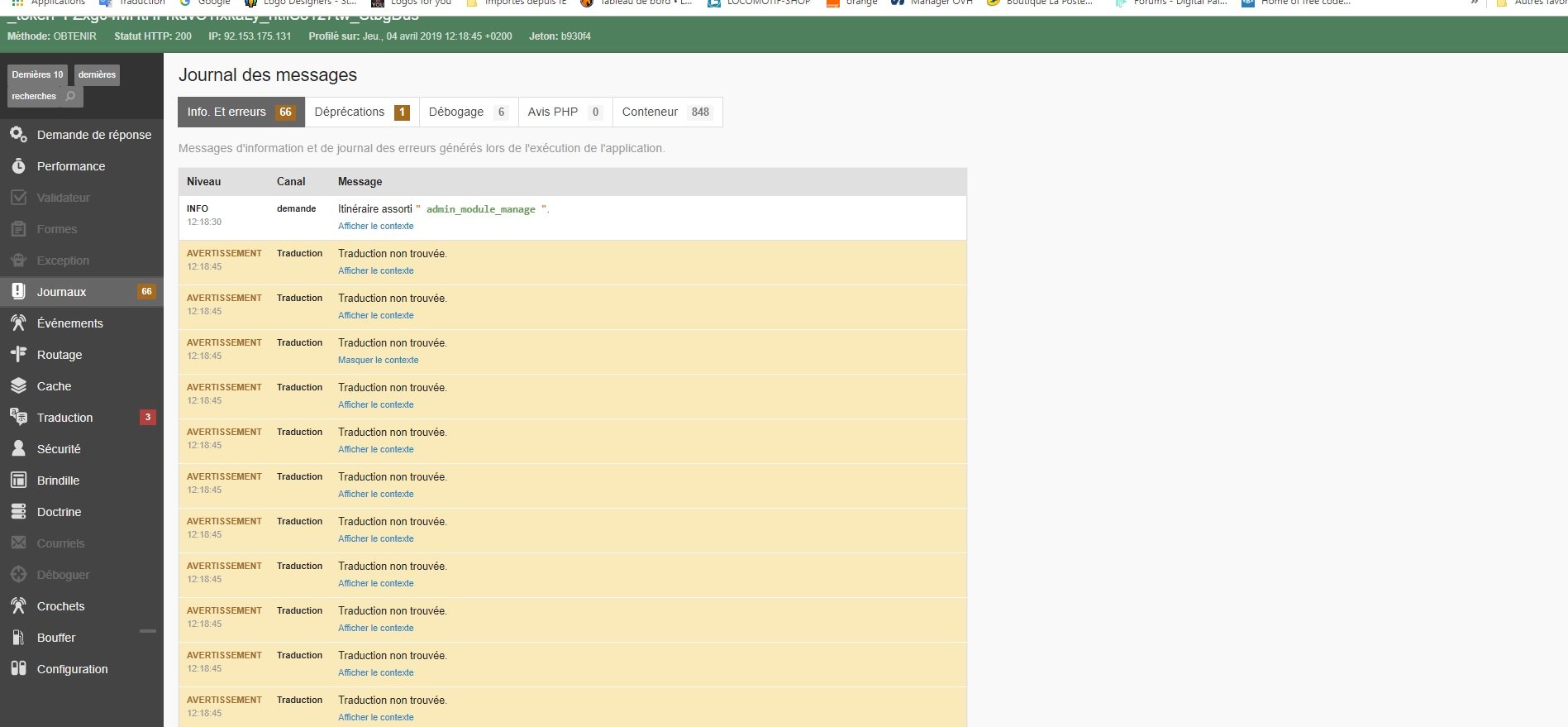This screenshot has width=1568, height=727.
Task: Click the Cache layers icon
Action: [x=18, y=385]
